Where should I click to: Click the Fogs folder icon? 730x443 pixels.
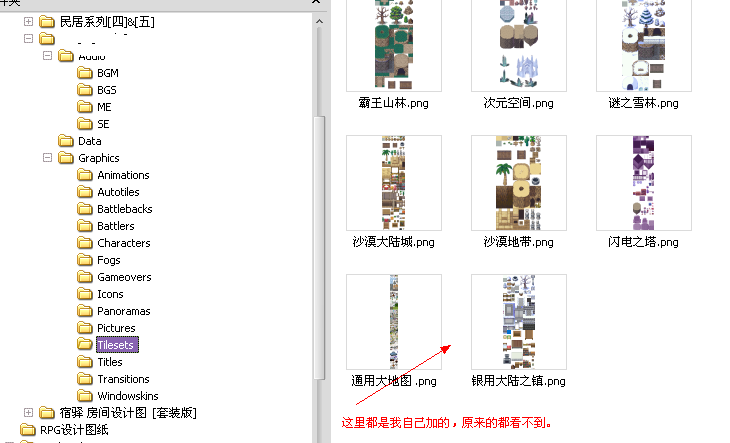[x=85, y=260]
